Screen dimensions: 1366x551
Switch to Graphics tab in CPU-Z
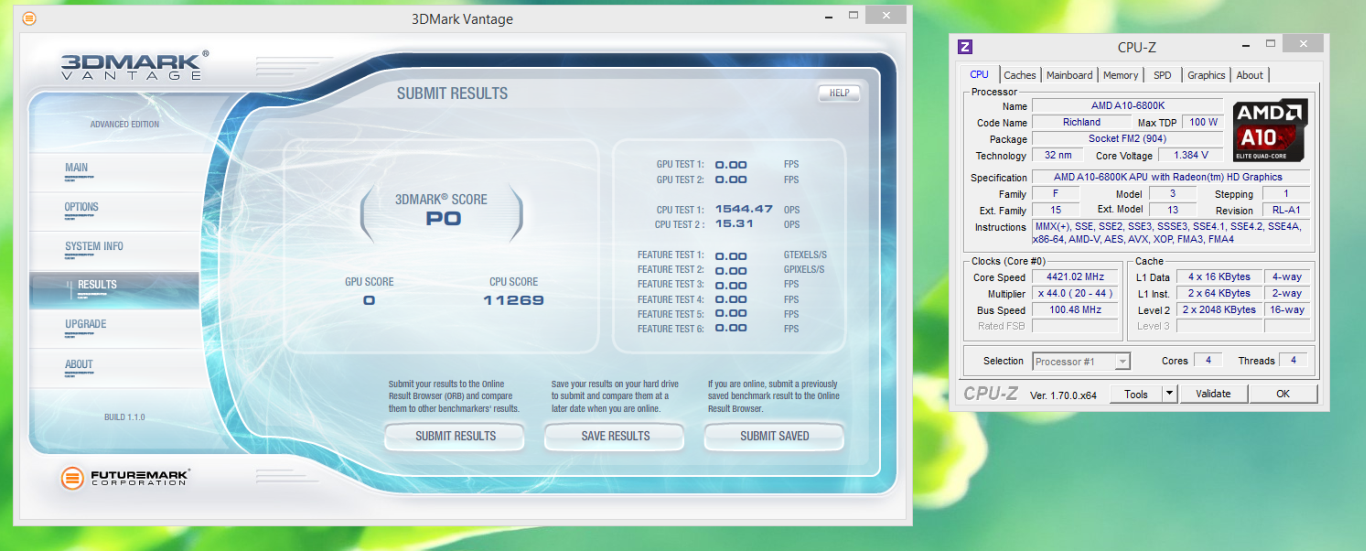(1206, 75)
